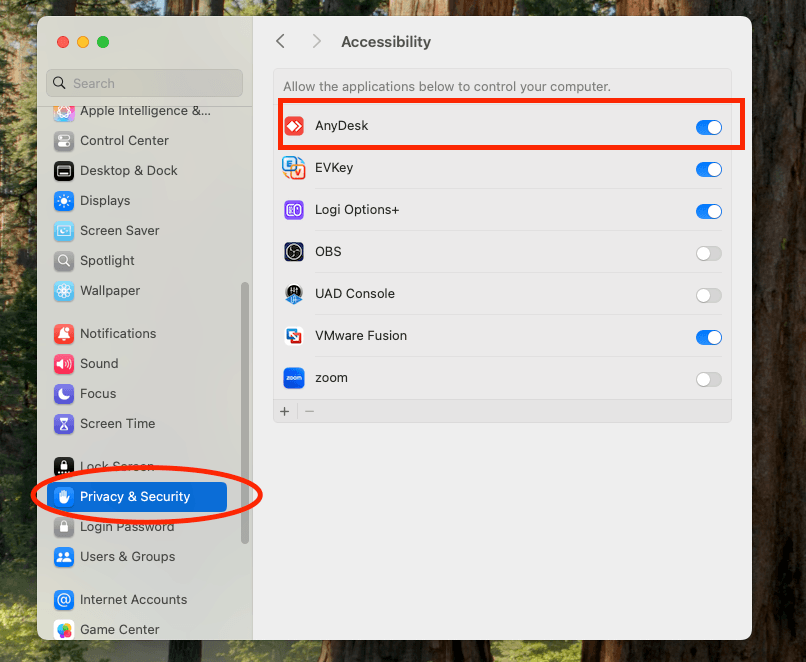Click the Search settings field
The width and height of the screenshot is (806, 662).
pyautogui.click(x=145, y=83)
